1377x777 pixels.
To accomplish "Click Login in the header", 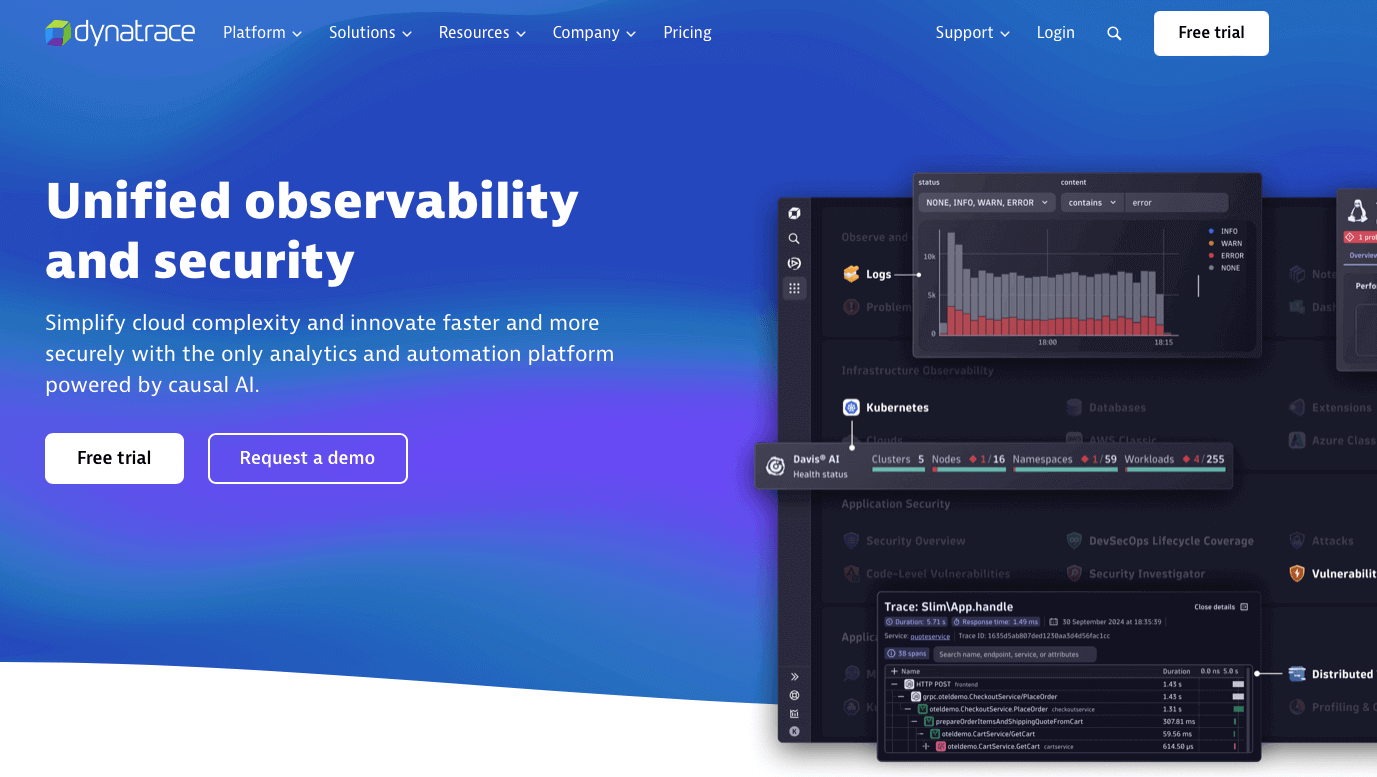I will [1055, 33].
